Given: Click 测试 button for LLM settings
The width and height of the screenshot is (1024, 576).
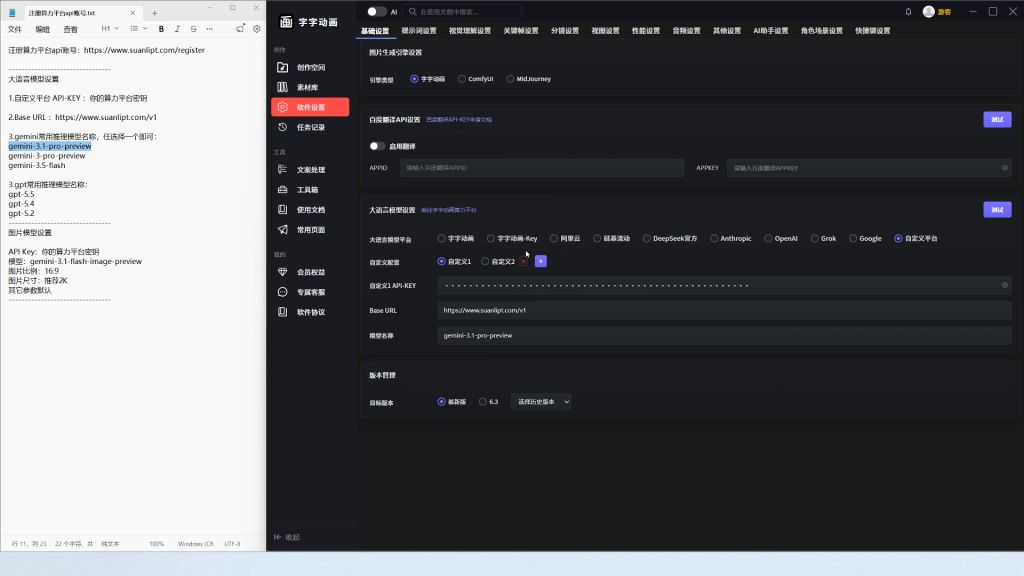Looking at the screenshot, I should tap(997, 210).
